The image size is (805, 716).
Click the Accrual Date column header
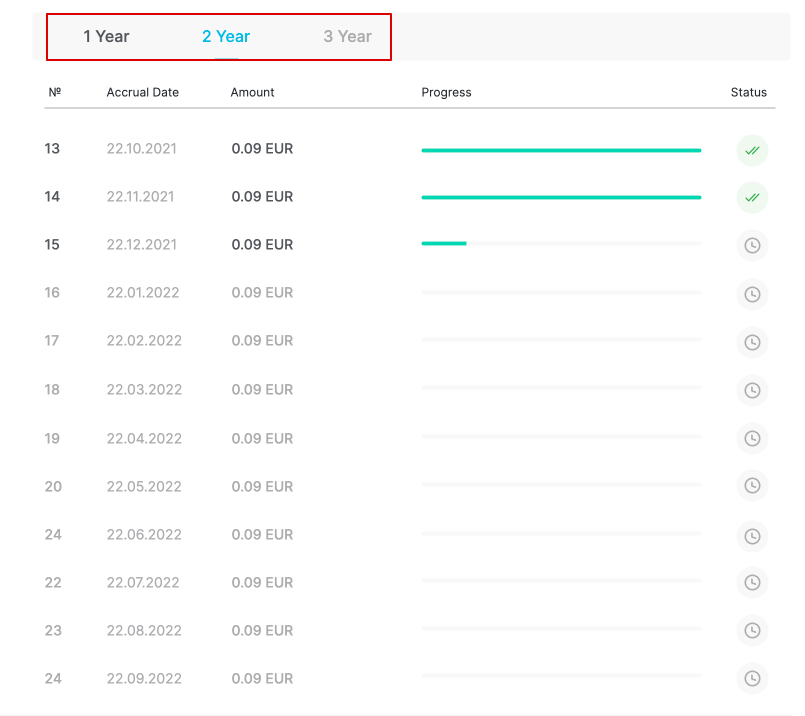coord(142,92)
